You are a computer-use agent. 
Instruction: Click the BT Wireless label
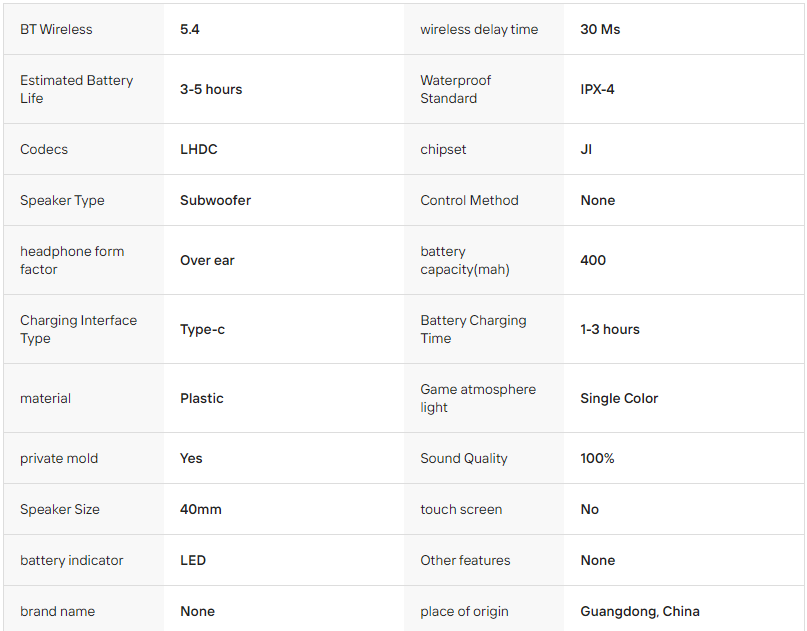click(x=56, y=29)
